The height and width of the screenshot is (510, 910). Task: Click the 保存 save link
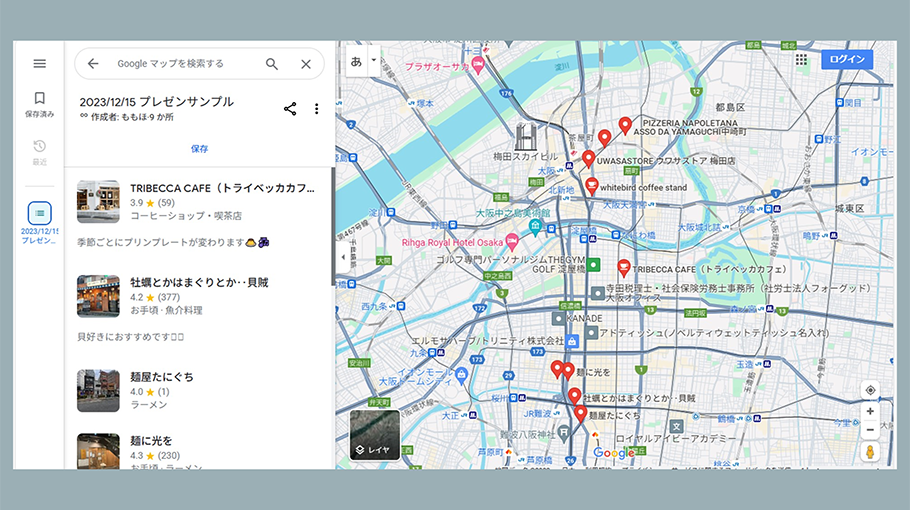pyautogui.click(x=200, y=149)
